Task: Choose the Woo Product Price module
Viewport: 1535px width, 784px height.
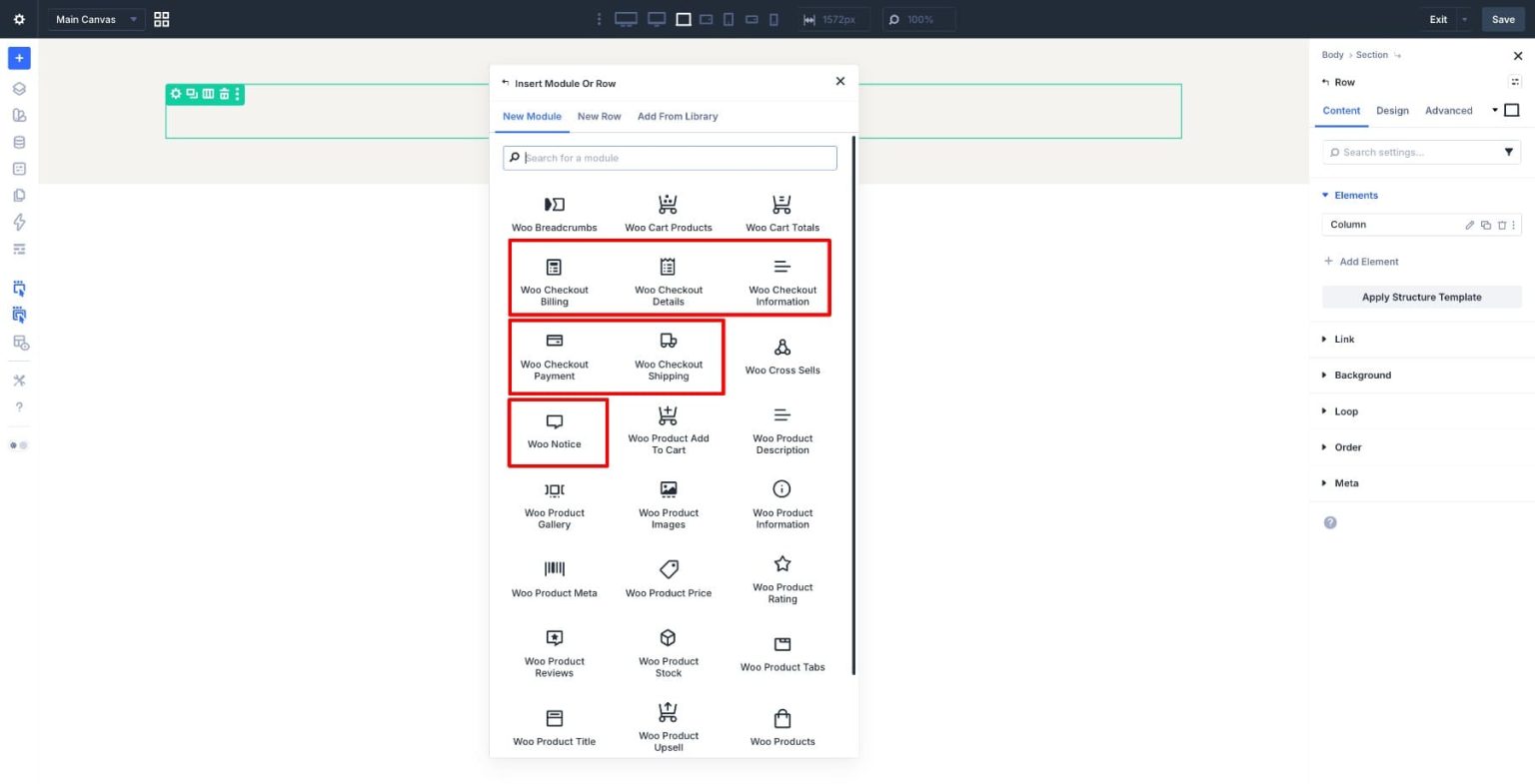Action: point(669,579)
